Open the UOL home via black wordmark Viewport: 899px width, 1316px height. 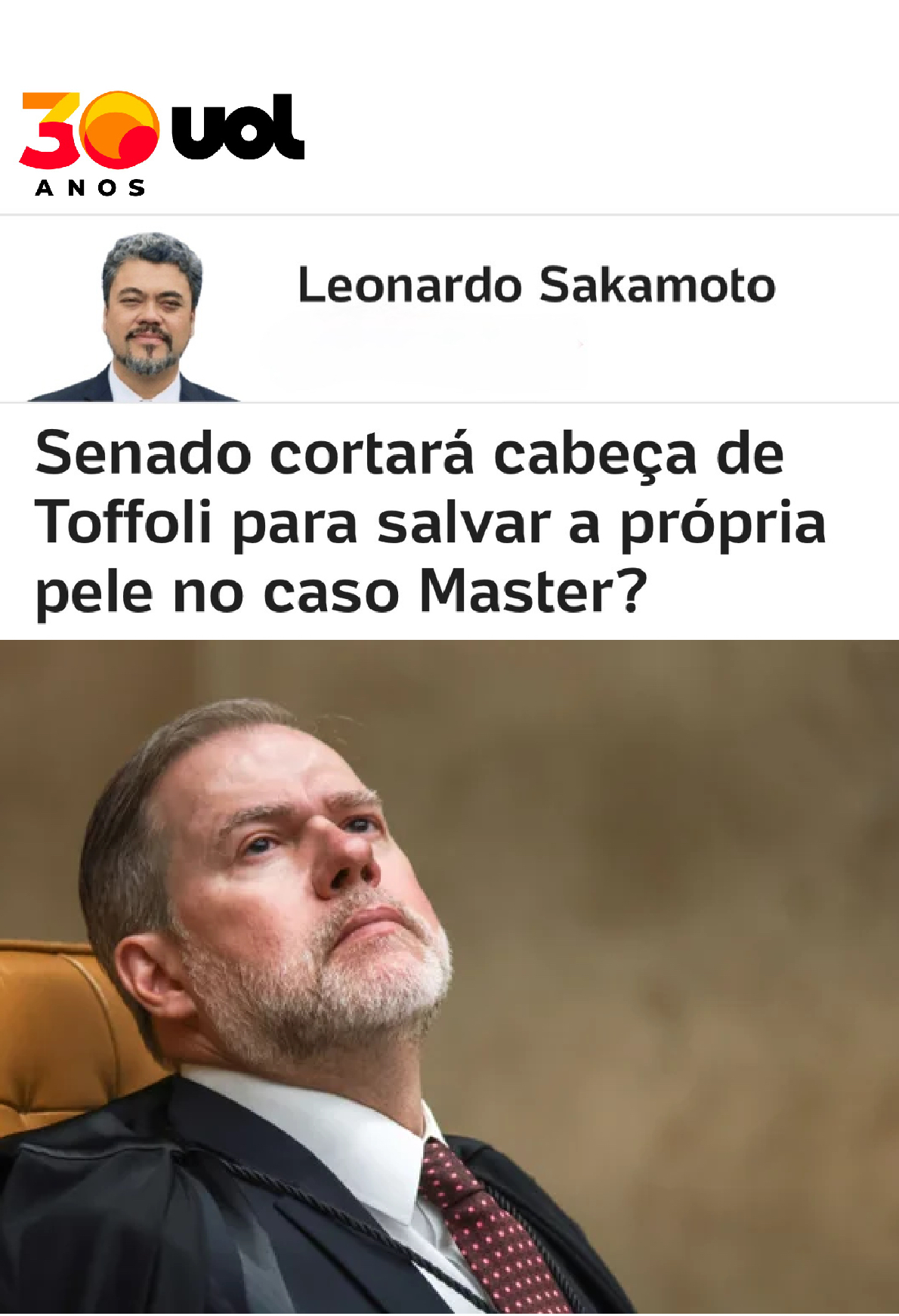(238, 128)
